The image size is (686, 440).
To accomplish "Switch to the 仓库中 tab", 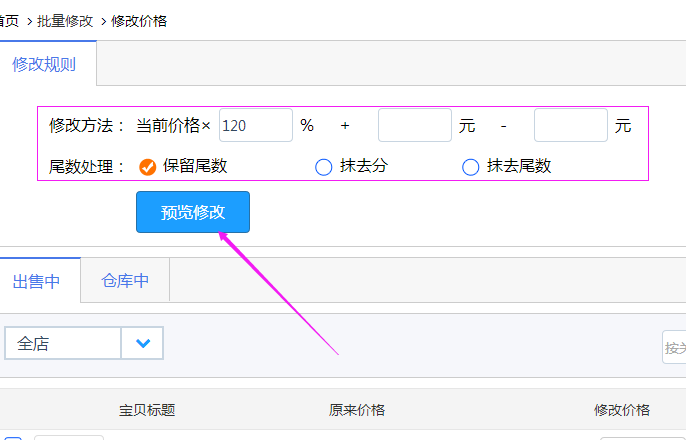I will tap(125, 281).
